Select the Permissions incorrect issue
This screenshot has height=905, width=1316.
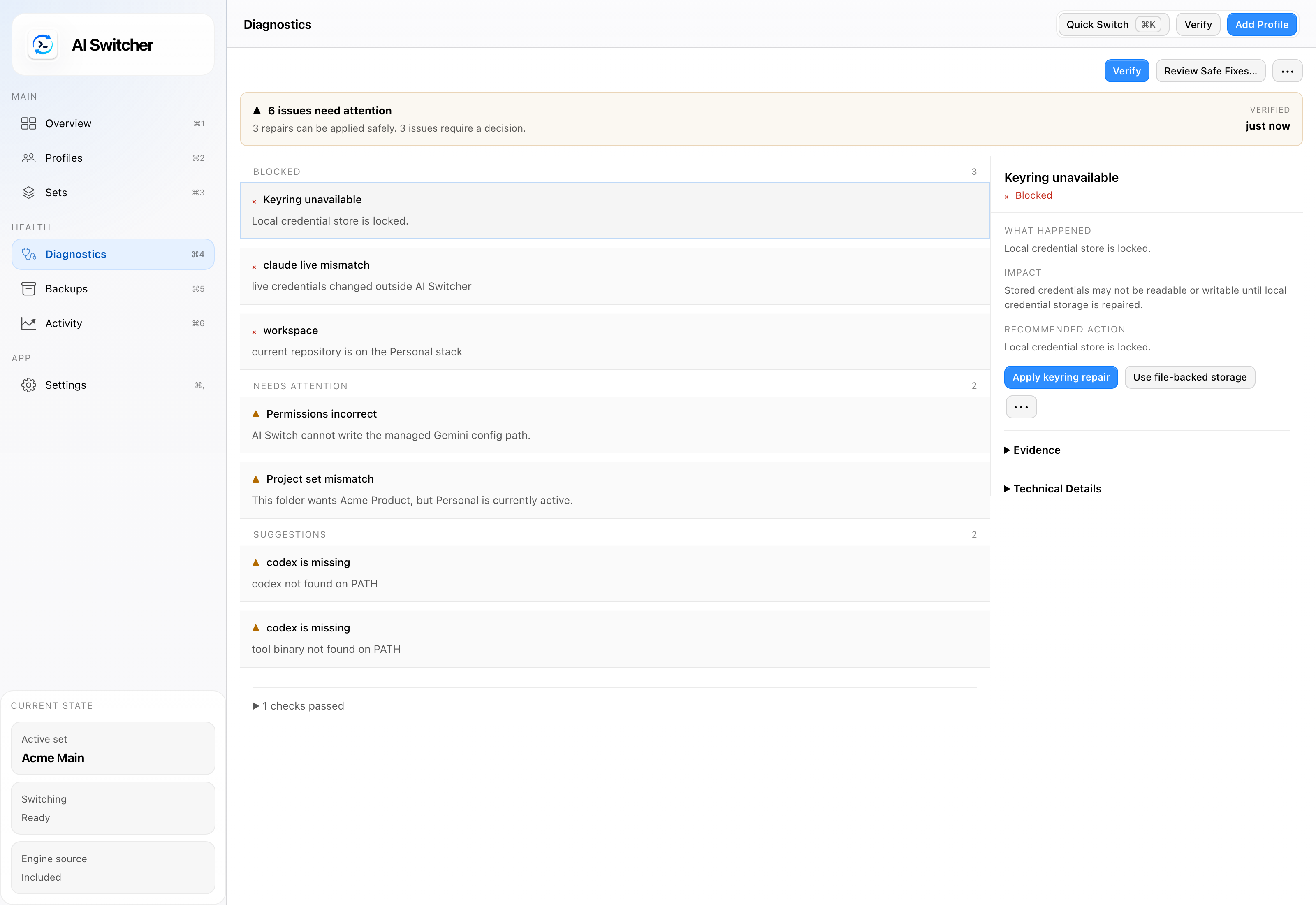(x=615, y=425)
